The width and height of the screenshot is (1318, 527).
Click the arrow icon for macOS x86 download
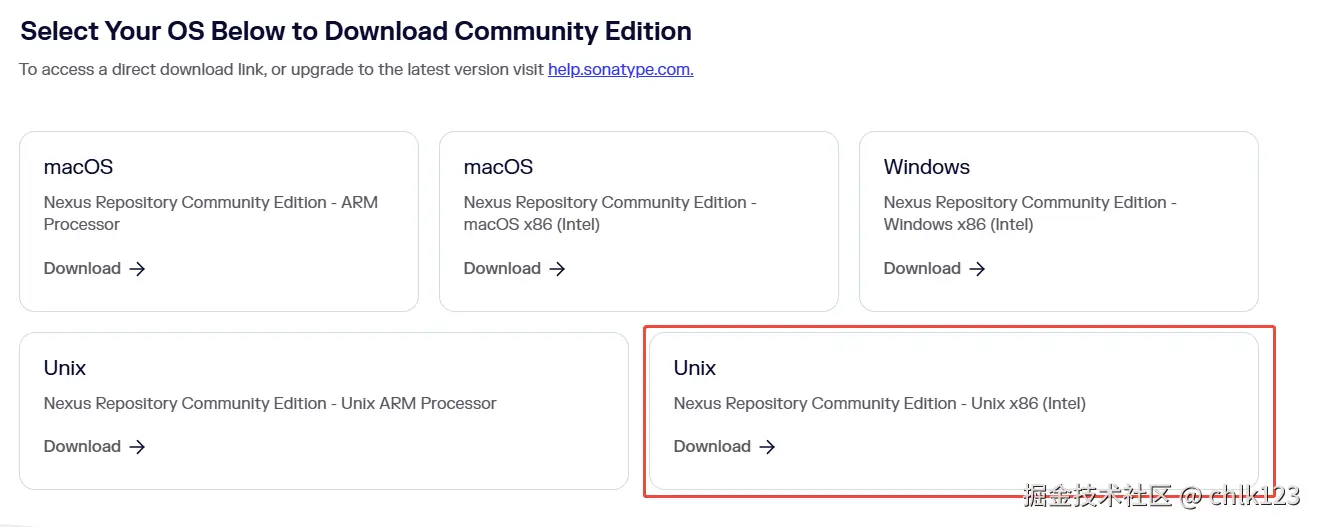click(557, 269)
